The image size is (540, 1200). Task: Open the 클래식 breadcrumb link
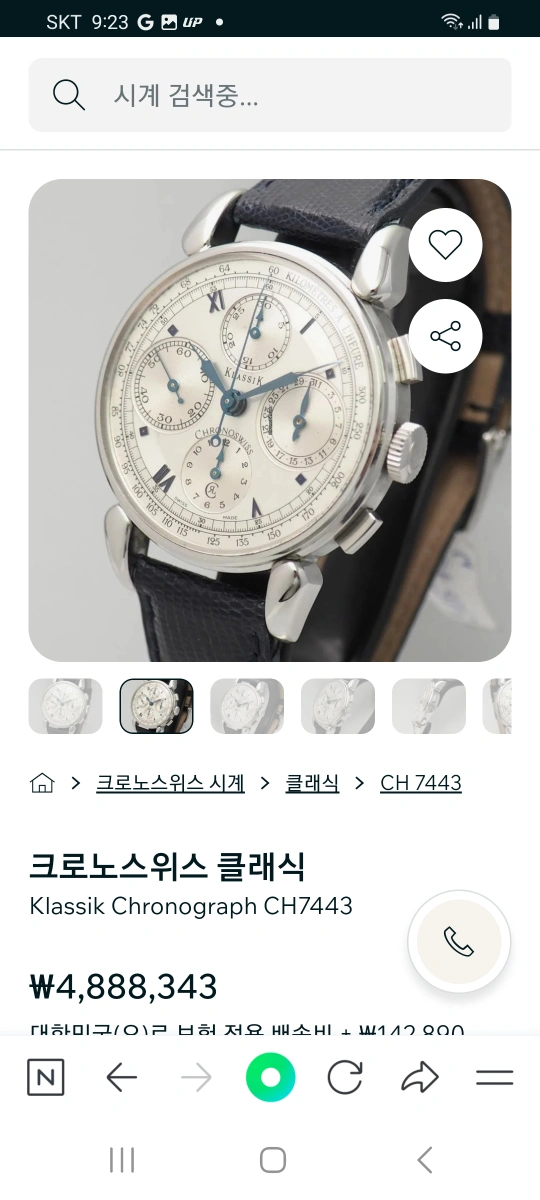[x=312, y=783]
